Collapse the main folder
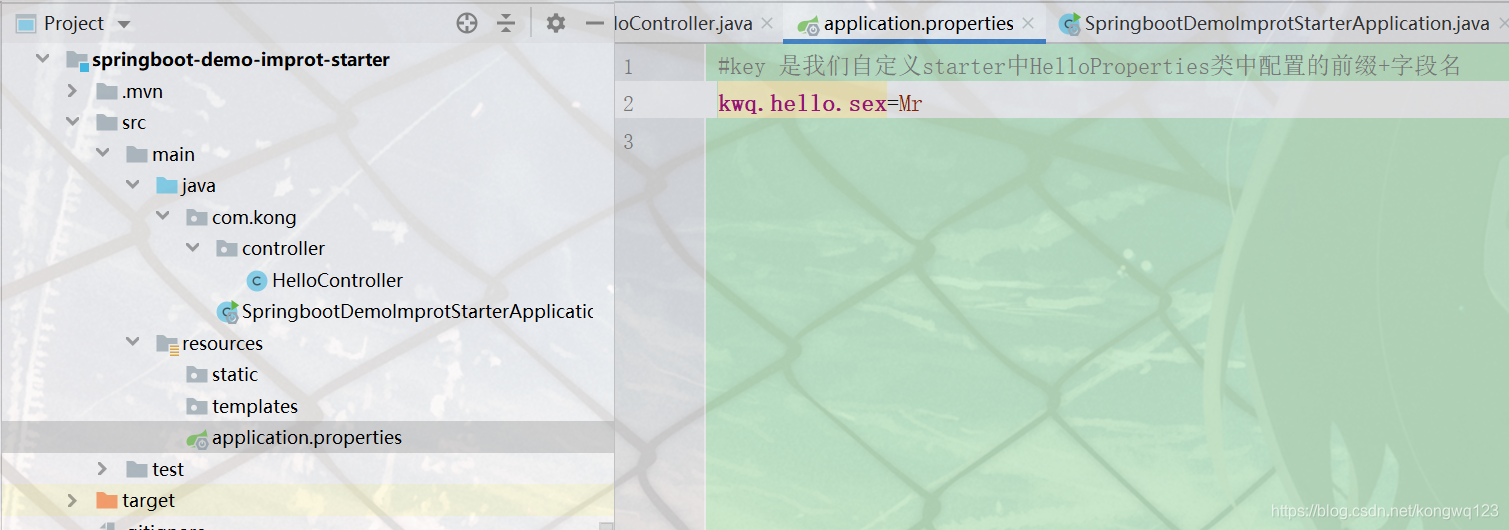Screen dimensions: 1509x530 pyautogui.click(x=102, y=154)
